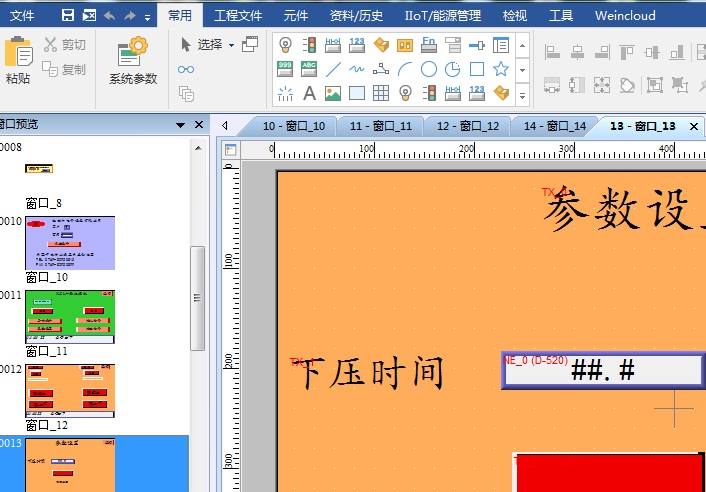Select the 窗口_11 green thumbnail
The image size is (706, 492).
70,317
